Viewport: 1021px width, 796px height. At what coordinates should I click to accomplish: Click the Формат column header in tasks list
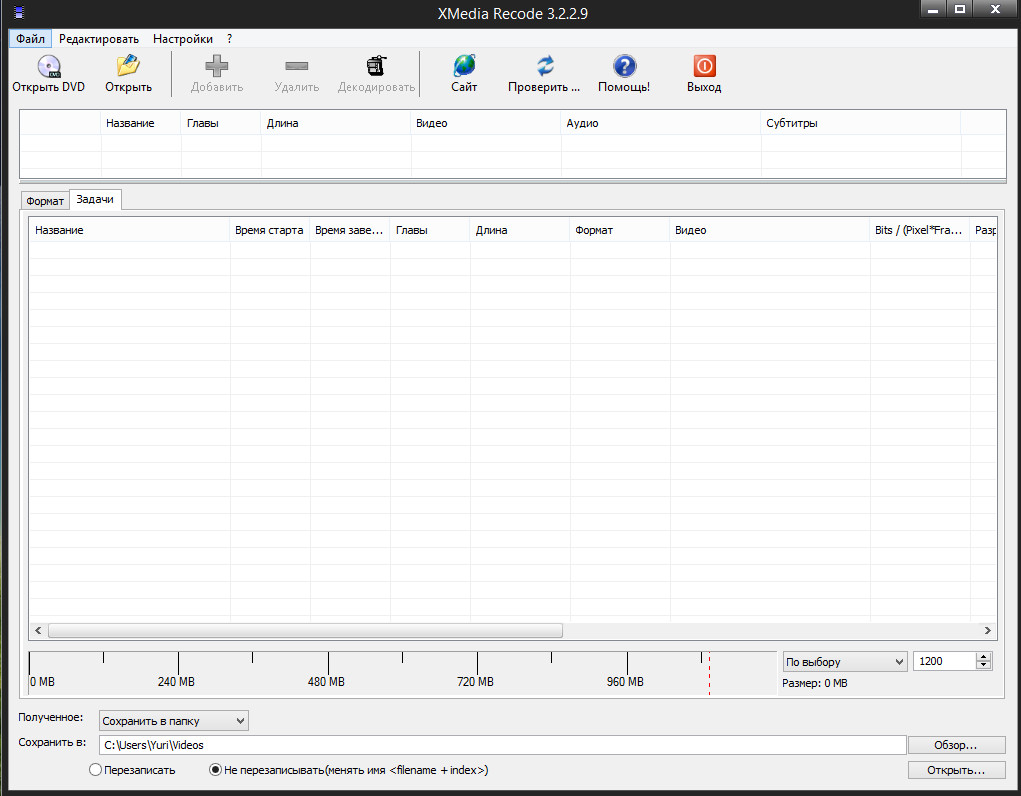click(x=620, y=230)
